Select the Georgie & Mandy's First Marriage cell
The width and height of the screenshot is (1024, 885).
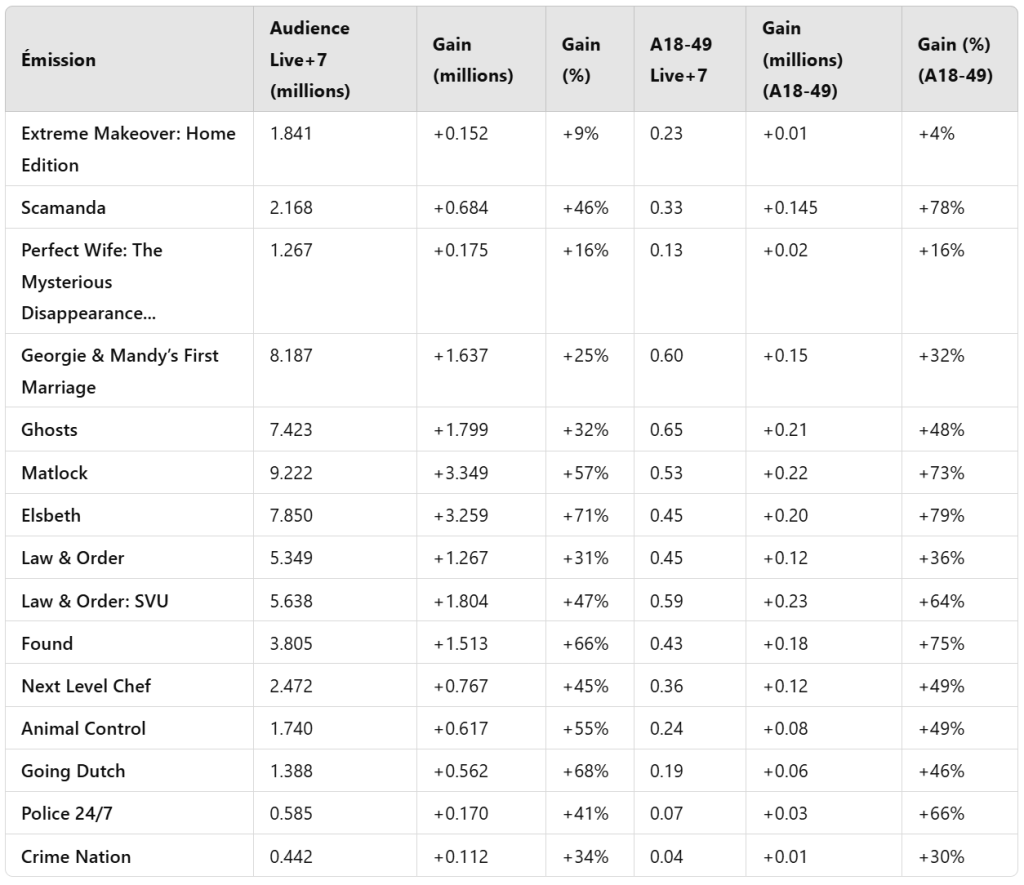click(120, 371)
